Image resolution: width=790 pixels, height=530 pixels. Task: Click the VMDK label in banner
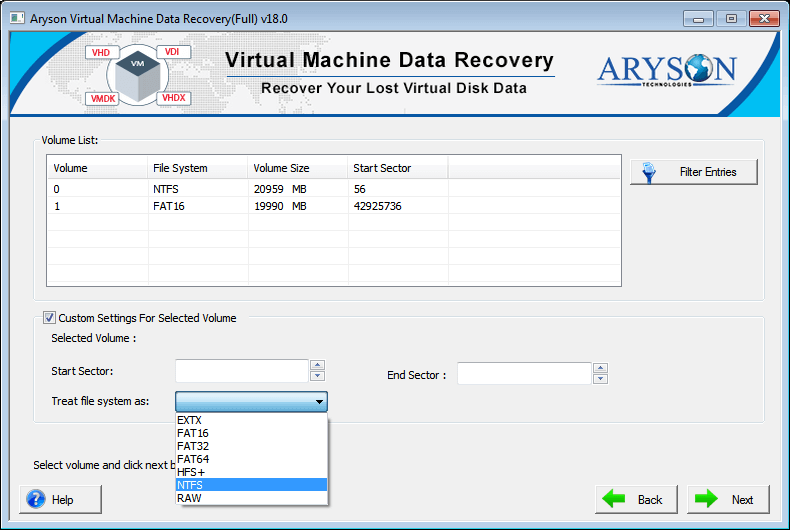click(103, 98)
